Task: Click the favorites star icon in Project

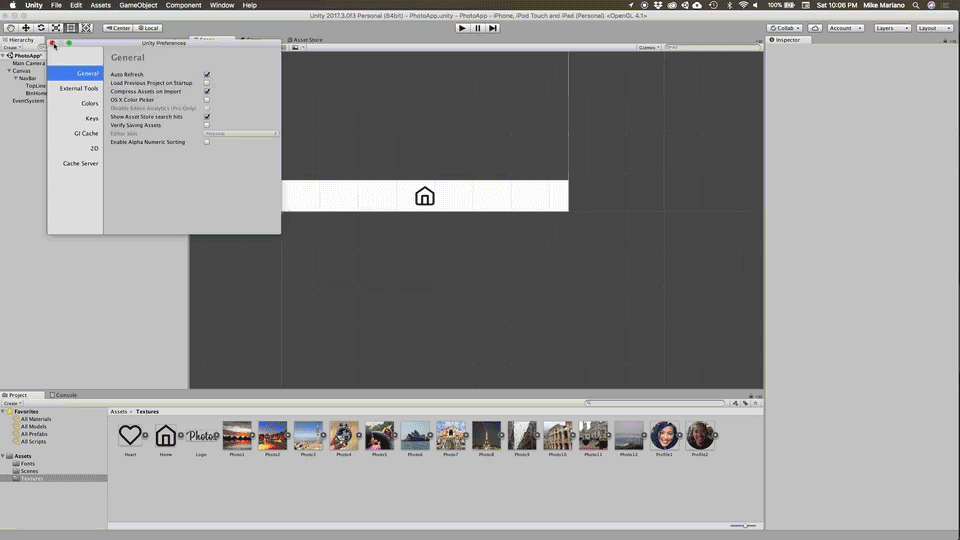Action: (x=756, y=403)
